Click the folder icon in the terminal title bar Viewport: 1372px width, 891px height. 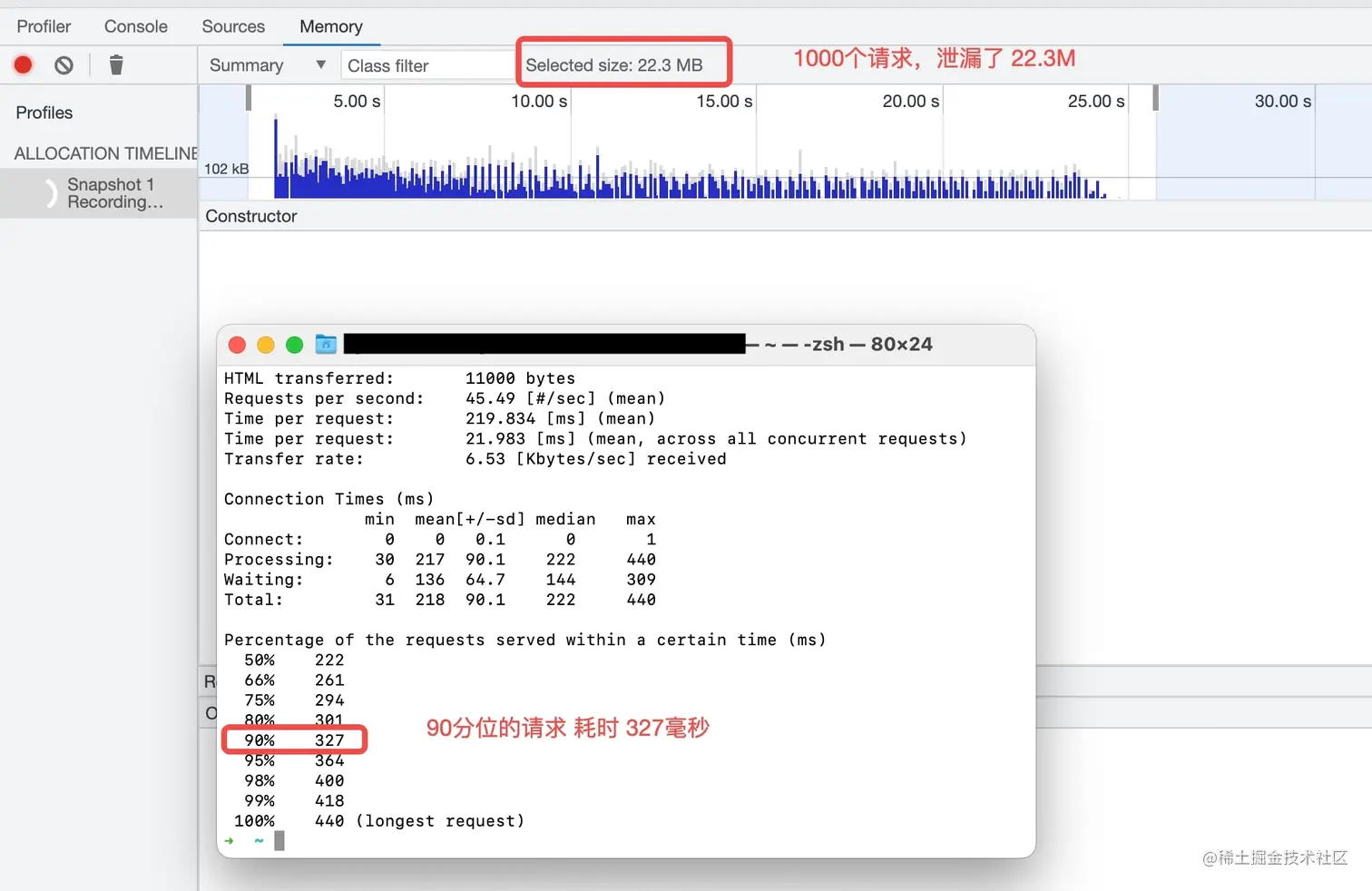click(326, 344)
